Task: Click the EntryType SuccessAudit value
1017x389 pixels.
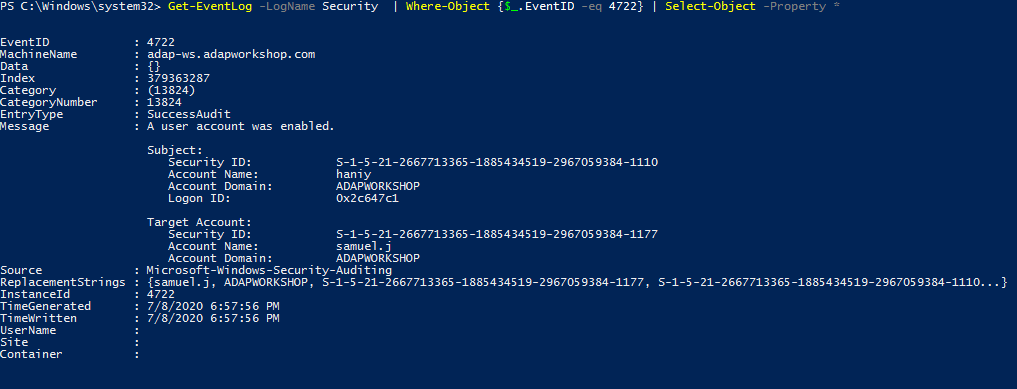Action: coord(189,114)
